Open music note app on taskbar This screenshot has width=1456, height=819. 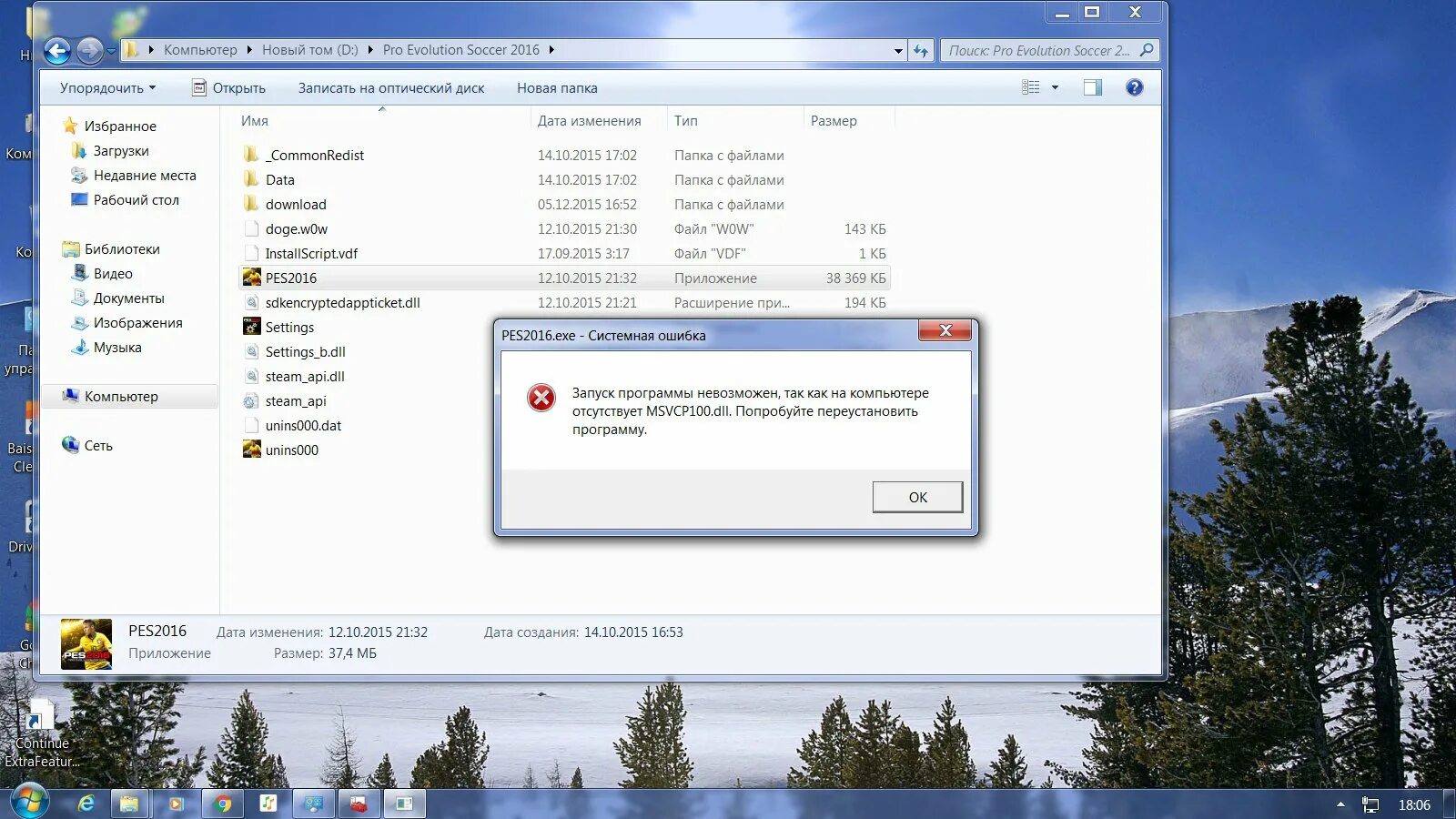click(x=268, y=804)
